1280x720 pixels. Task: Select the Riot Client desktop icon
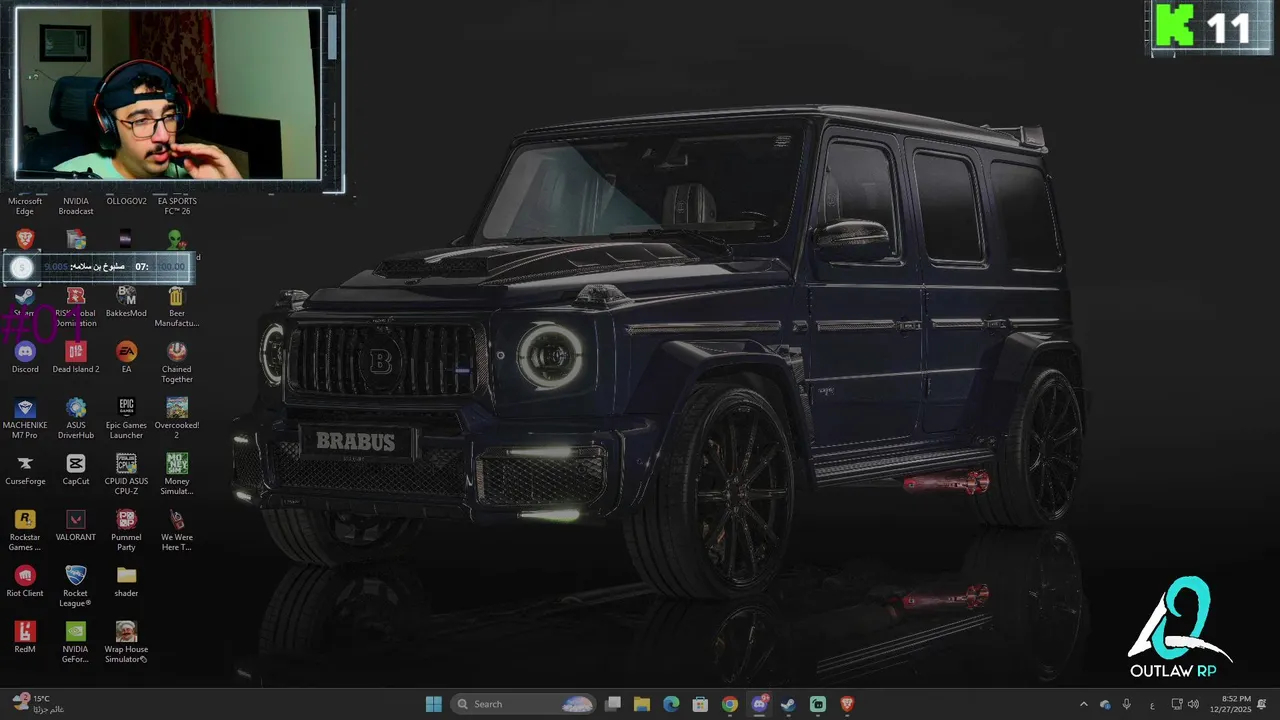(25, 581)
